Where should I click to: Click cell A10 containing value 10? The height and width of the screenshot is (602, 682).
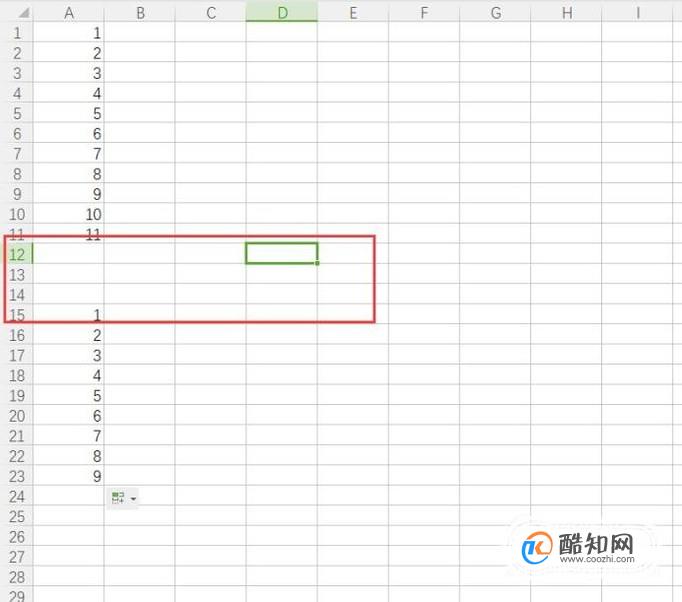pos(69,214)
